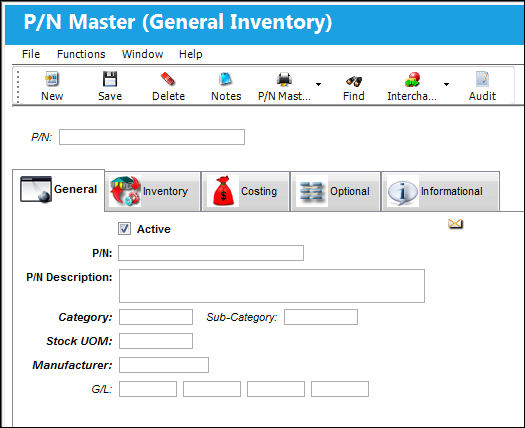Expand the P/N Master print dropdown arrow
The image size is (525, 428).
(318, 84)
